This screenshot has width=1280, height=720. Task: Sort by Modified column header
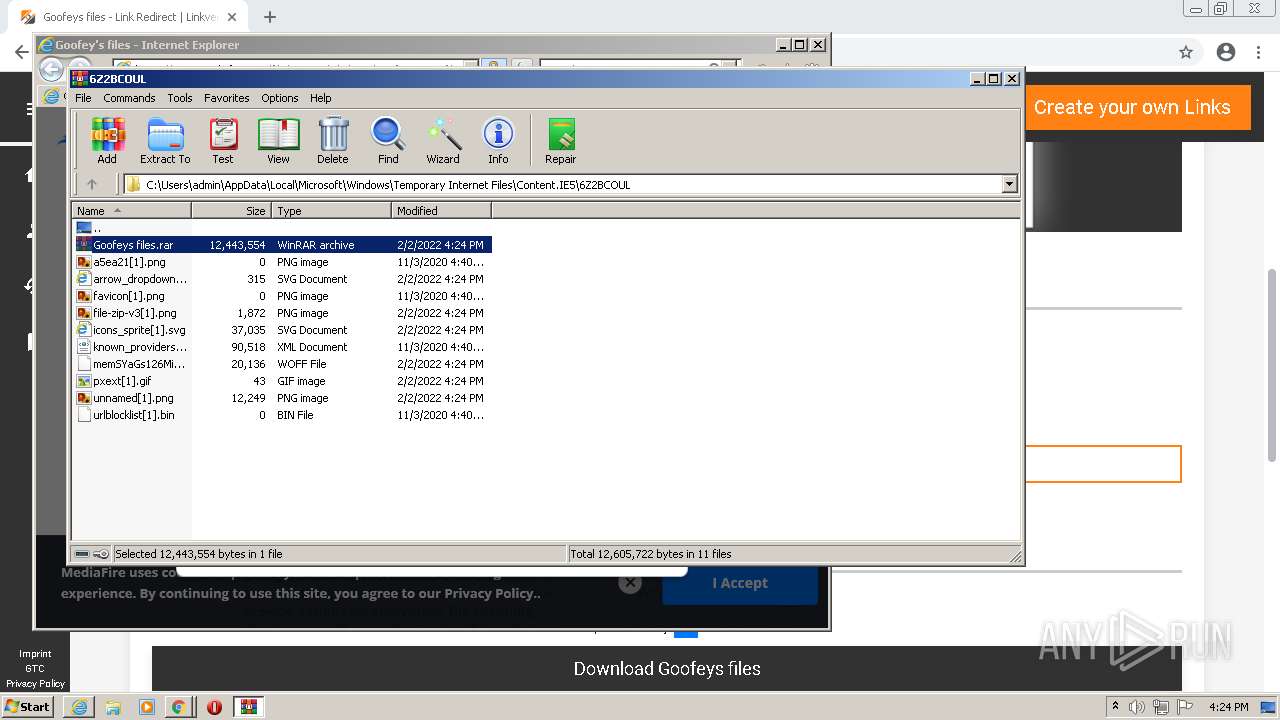tap(441, 211)
